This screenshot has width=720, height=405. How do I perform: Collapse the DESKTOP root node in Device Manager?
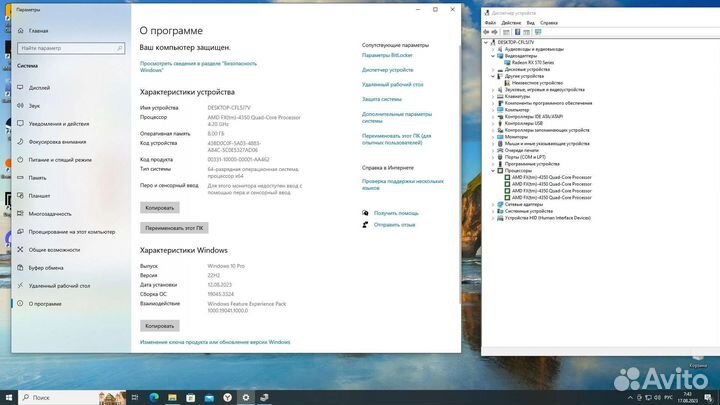click(486, 42)
